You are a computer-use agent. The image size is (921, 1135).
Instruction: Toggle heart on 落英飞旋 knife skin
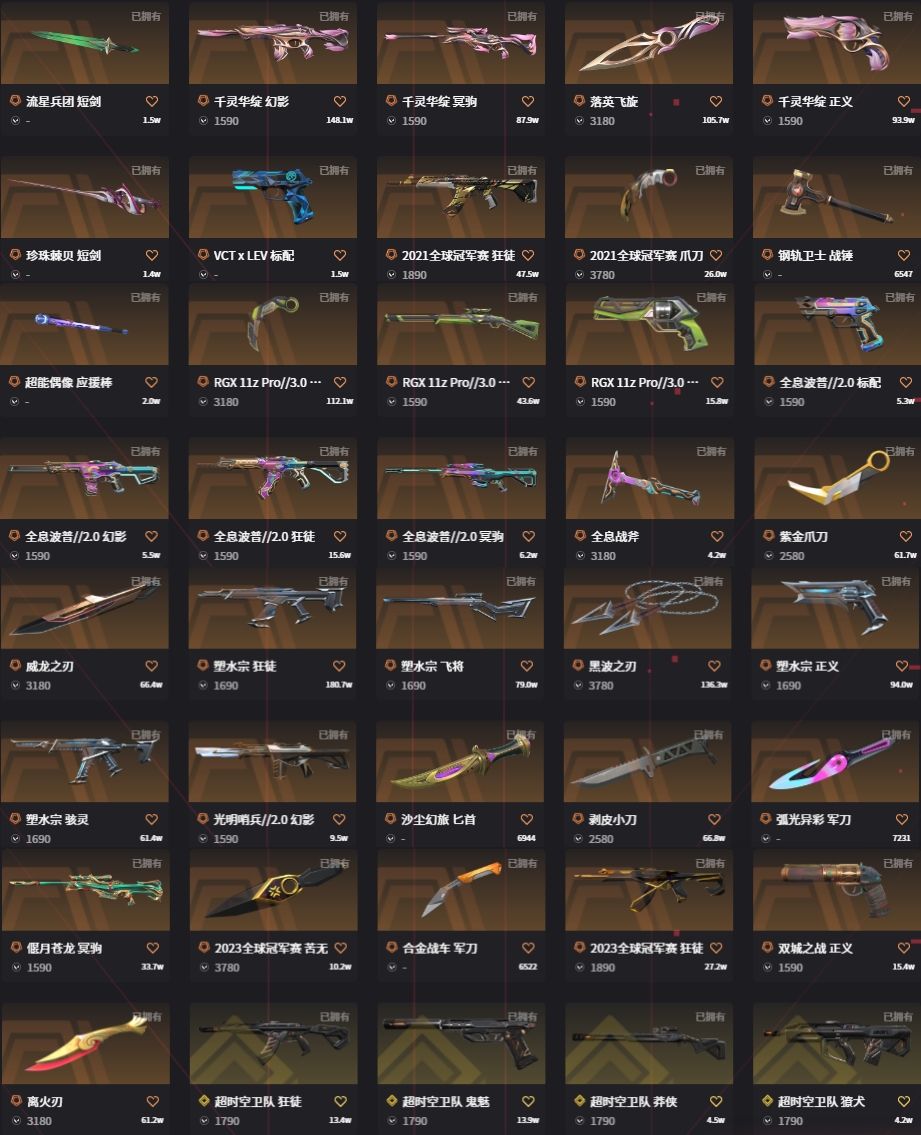tap(715, 101)
